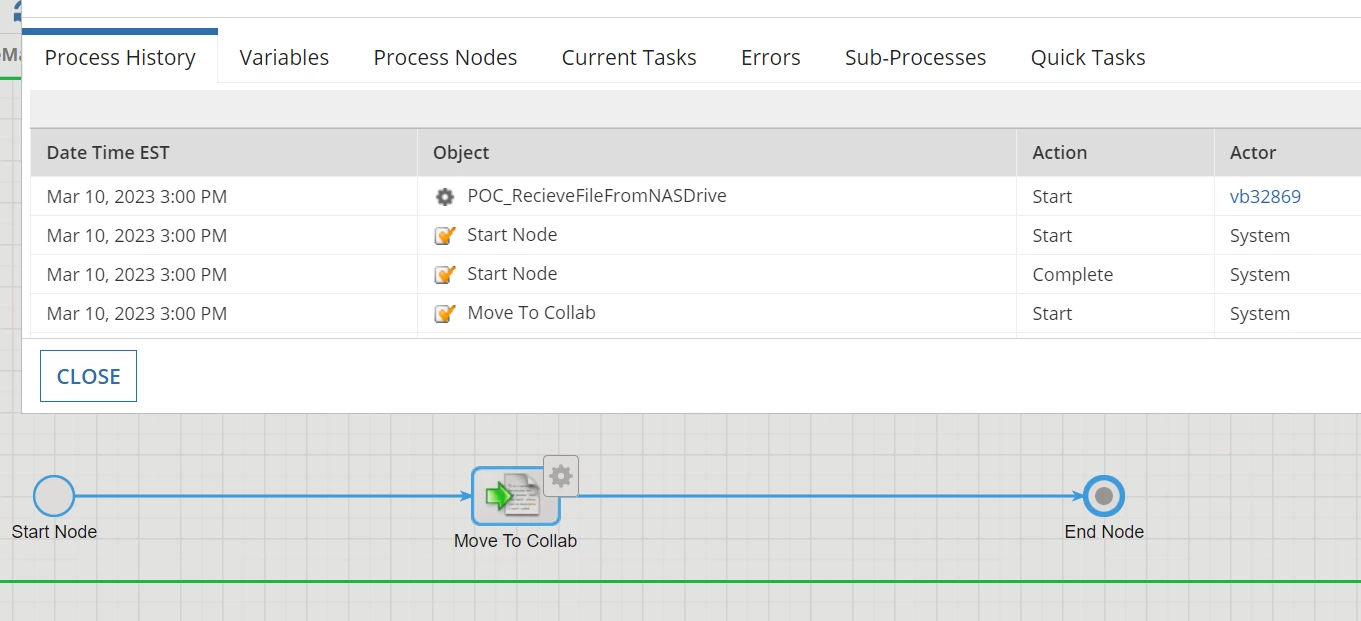The width and height of the screenshot is (1361, 621).
Task: Click the task icon beside Move To Collab row
Action: pos(445,314)
